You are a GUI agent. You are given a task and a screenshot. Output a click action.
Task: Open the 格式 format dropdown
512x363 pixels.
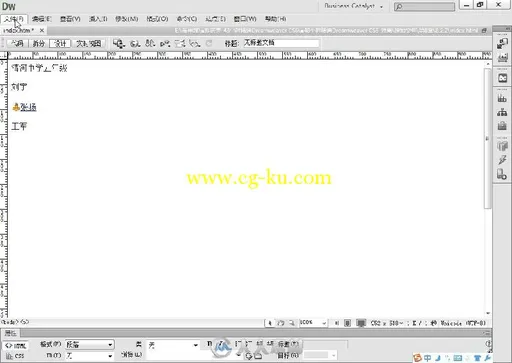[x=89, y=345]
